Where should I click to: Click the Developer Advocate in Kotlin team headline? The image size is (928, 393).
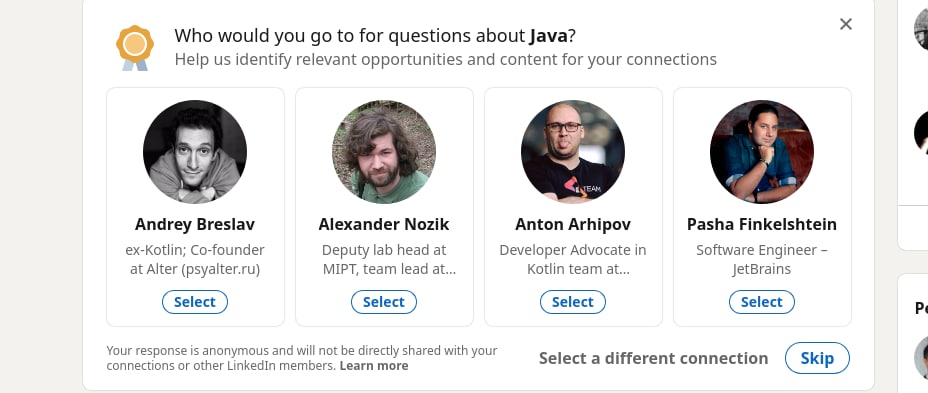572,259
